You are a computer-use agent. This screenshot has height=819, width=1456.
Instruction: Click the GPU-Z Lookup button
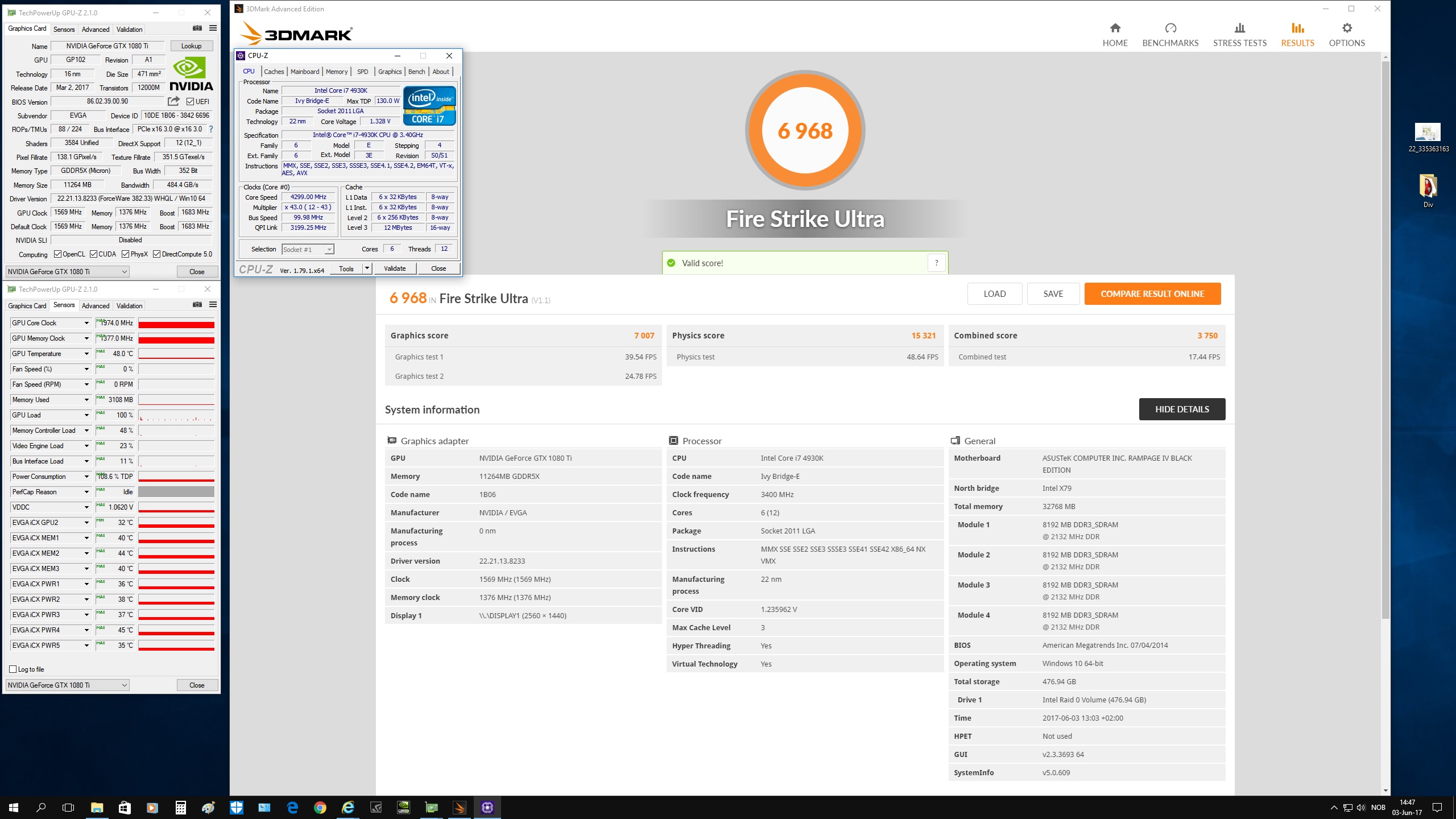(x=191, y=46)
